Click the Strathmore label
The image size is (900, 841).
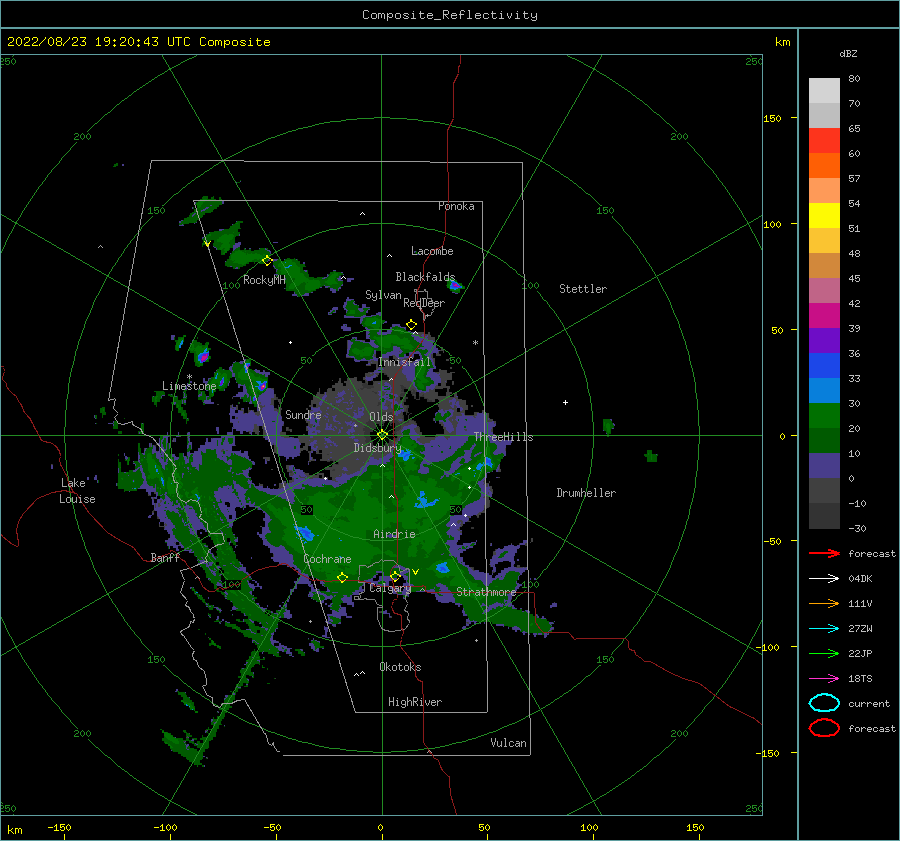pyautogui.click(x=486, y=592)
